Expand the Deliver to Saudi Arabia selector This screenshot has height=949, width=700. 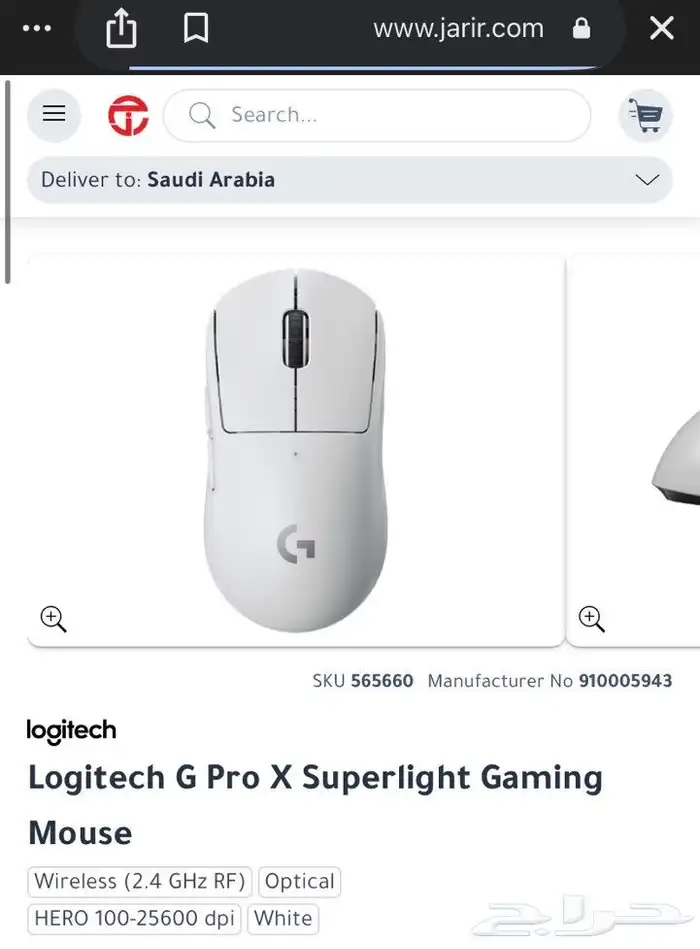tap(350, 180)
